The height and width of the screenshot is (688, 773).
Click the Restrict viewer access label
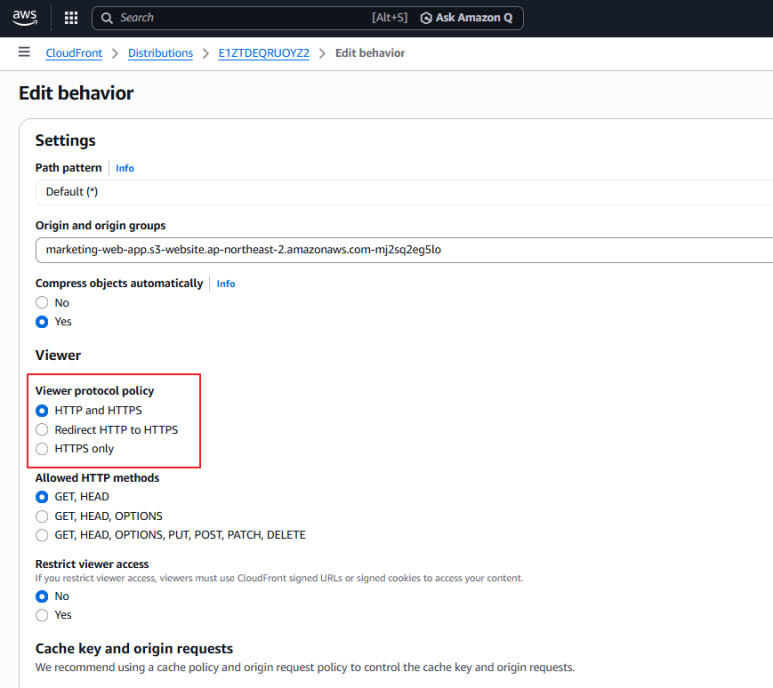[x=92, y=564]
